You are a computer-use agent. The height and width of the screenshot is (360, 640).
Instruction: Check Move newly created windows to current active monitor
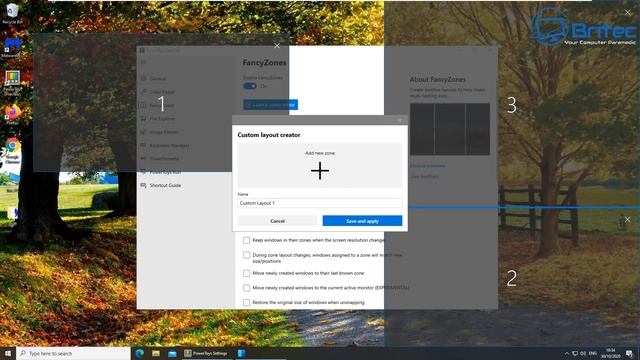coord(247,288)
